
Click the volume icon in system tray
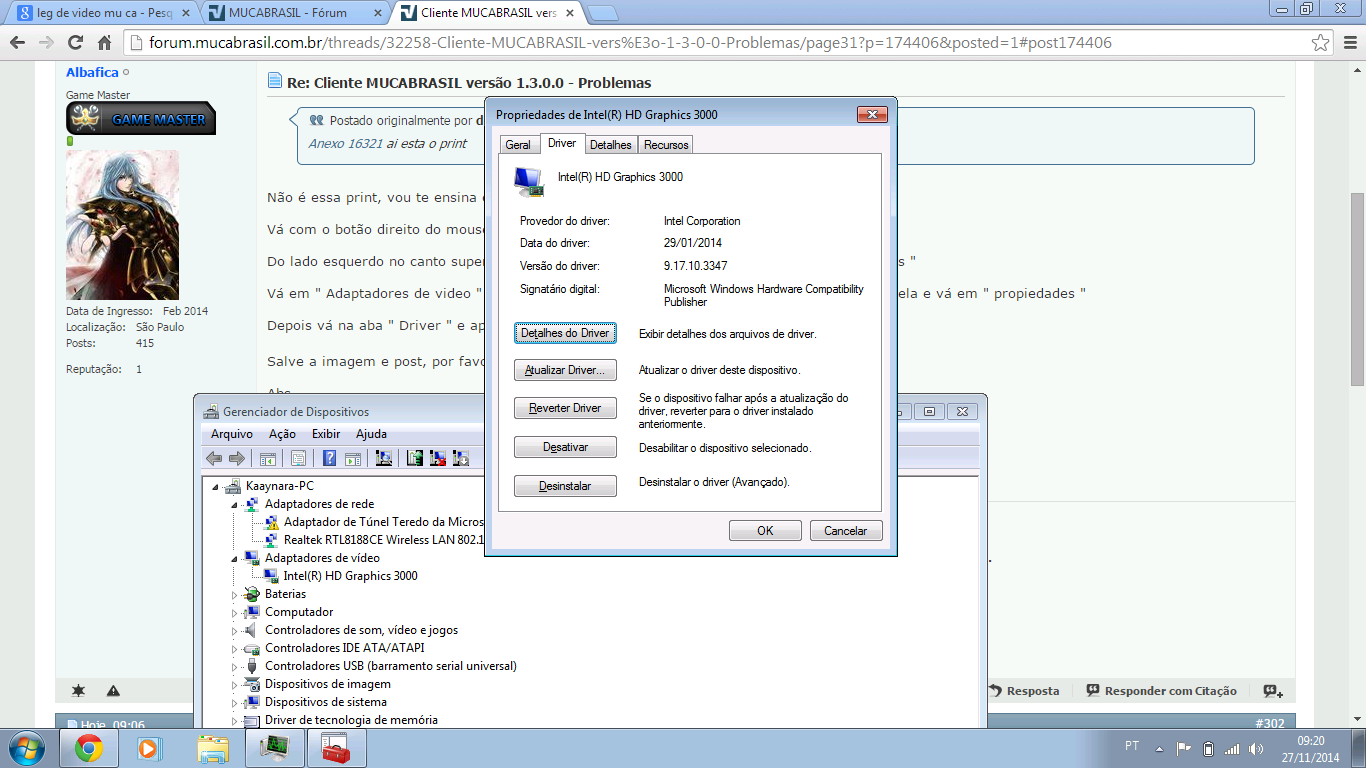click(x=1255, y=748)
